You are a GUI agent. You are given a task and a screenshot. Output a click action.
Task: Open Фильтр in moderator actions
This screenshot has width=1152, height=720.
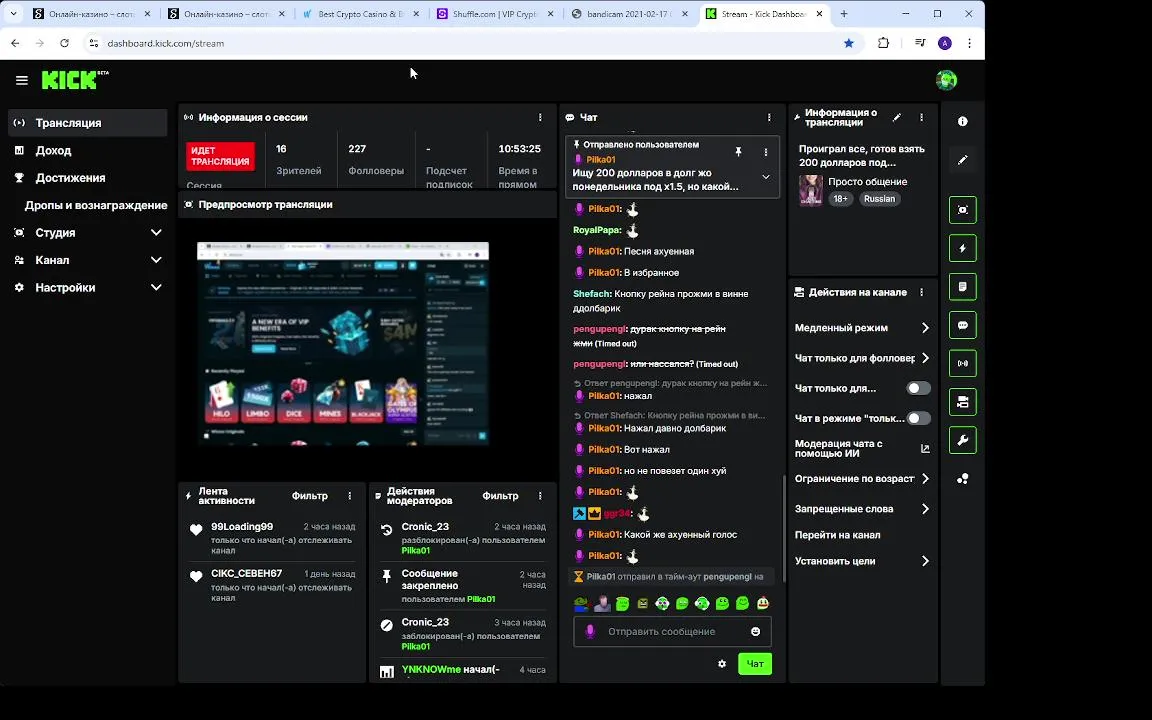(x=500, y=496)
